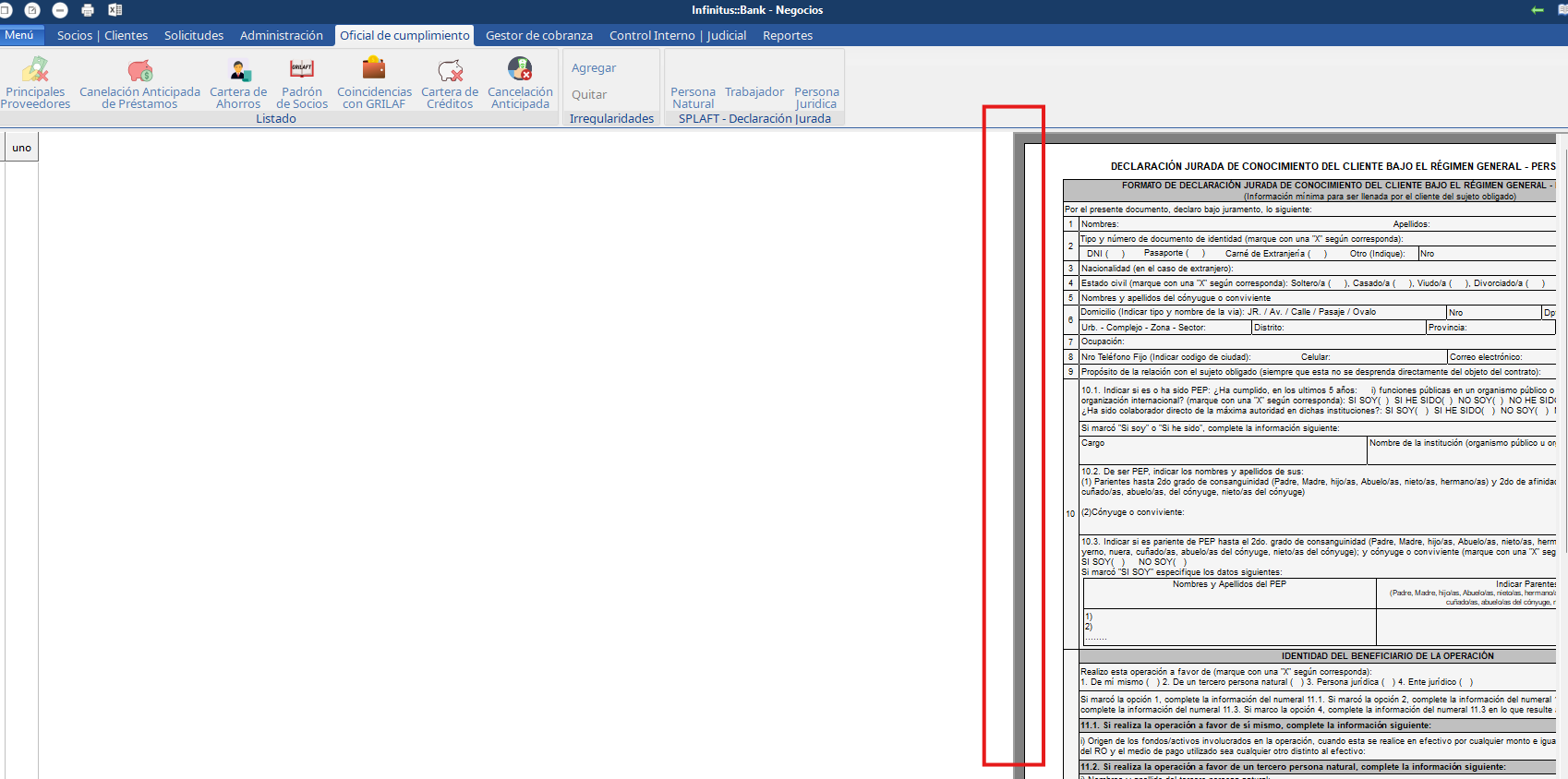Switch to the Reportes tab
This screenshot has width=1568, height=779.
tap(788, 35)
